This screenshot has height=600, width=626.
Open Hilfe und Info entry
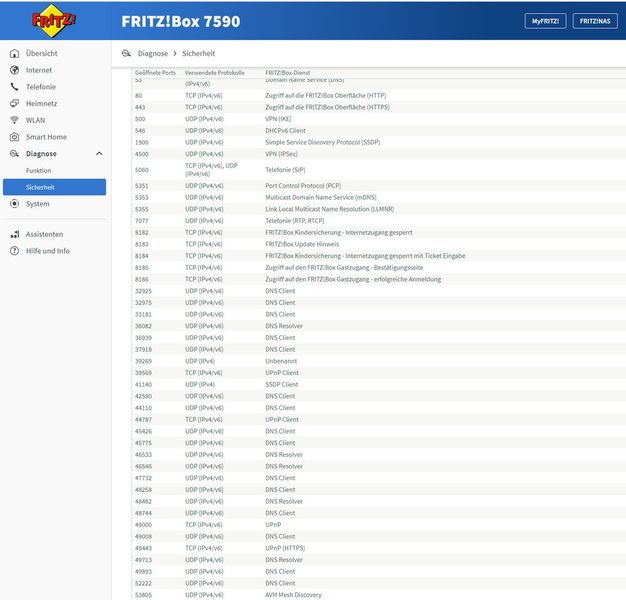tap(48, 251)
